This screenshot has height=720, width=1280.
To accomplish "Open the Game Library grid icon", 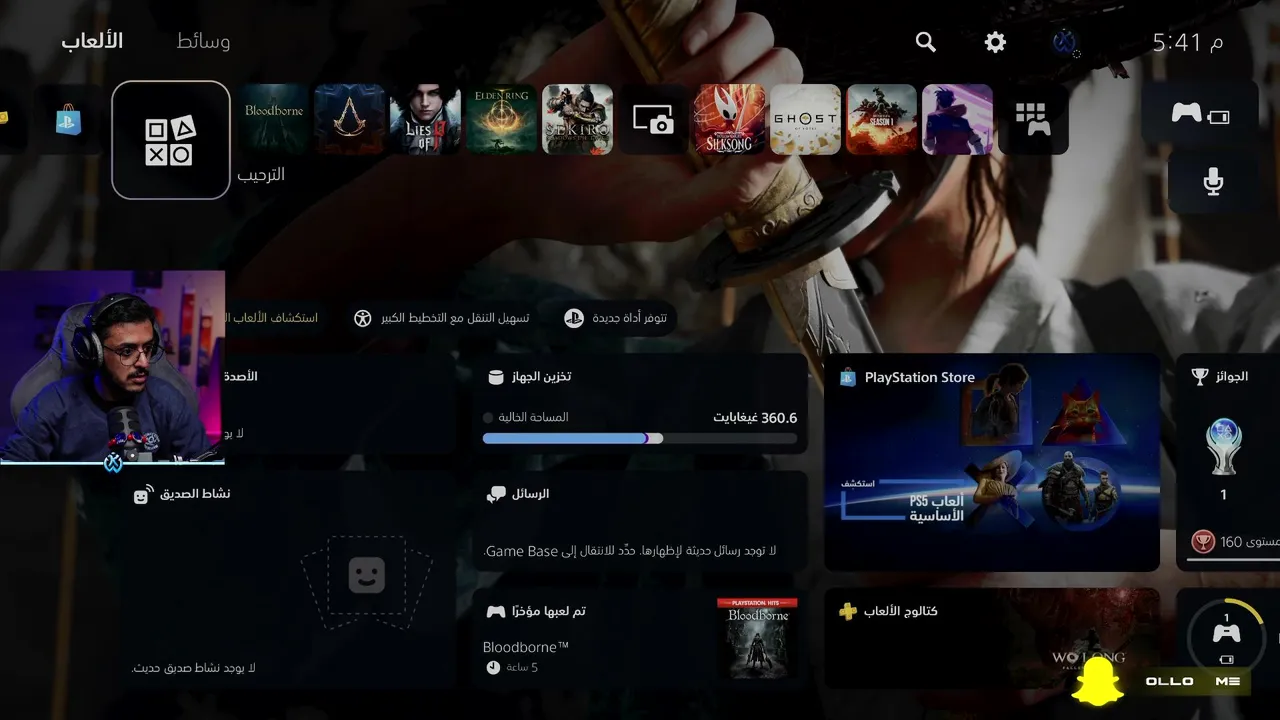I will tap(1034, 119).
